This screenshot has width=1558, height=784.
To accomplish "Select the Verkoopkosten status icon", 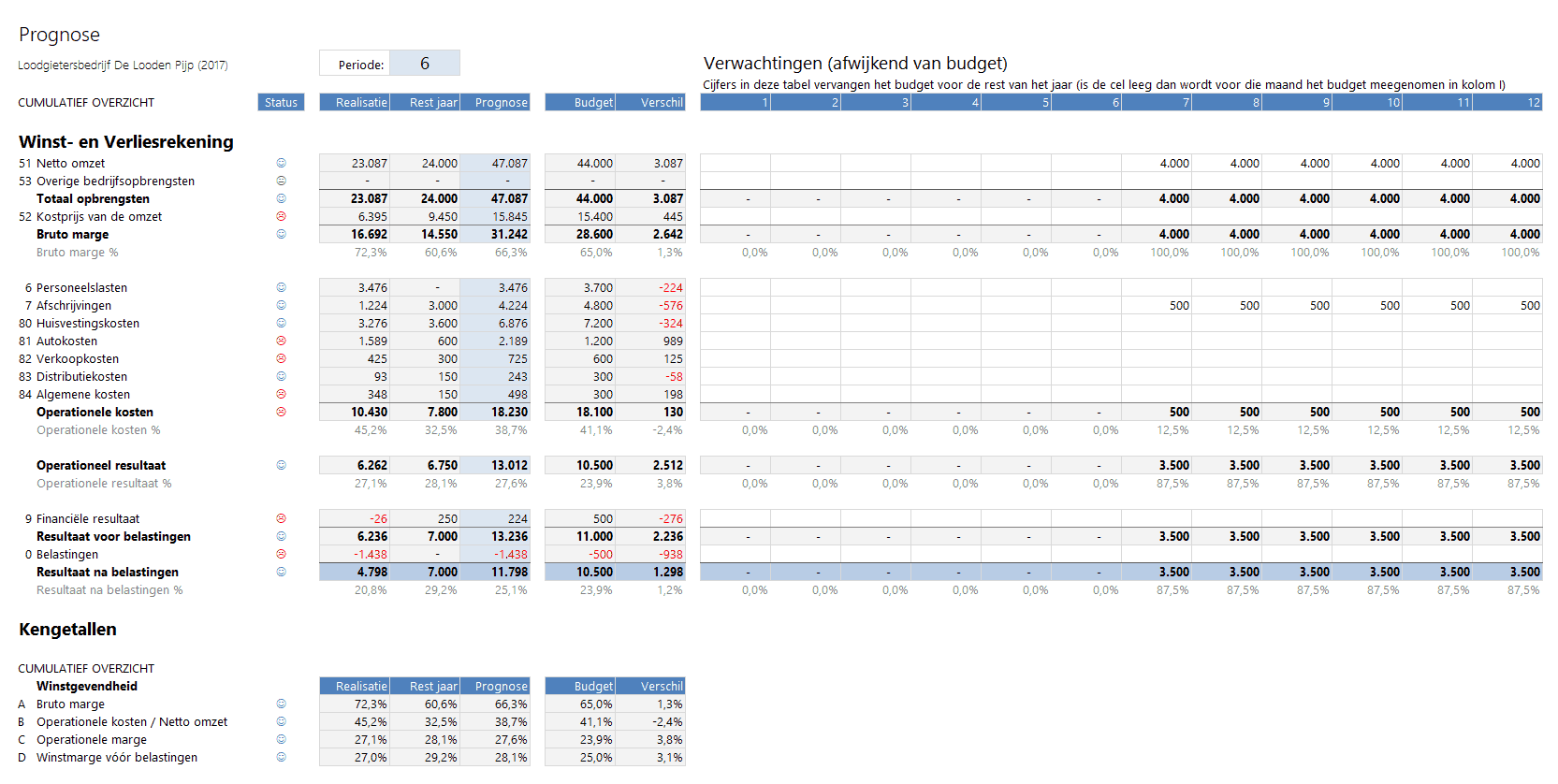I will point(281,359).
